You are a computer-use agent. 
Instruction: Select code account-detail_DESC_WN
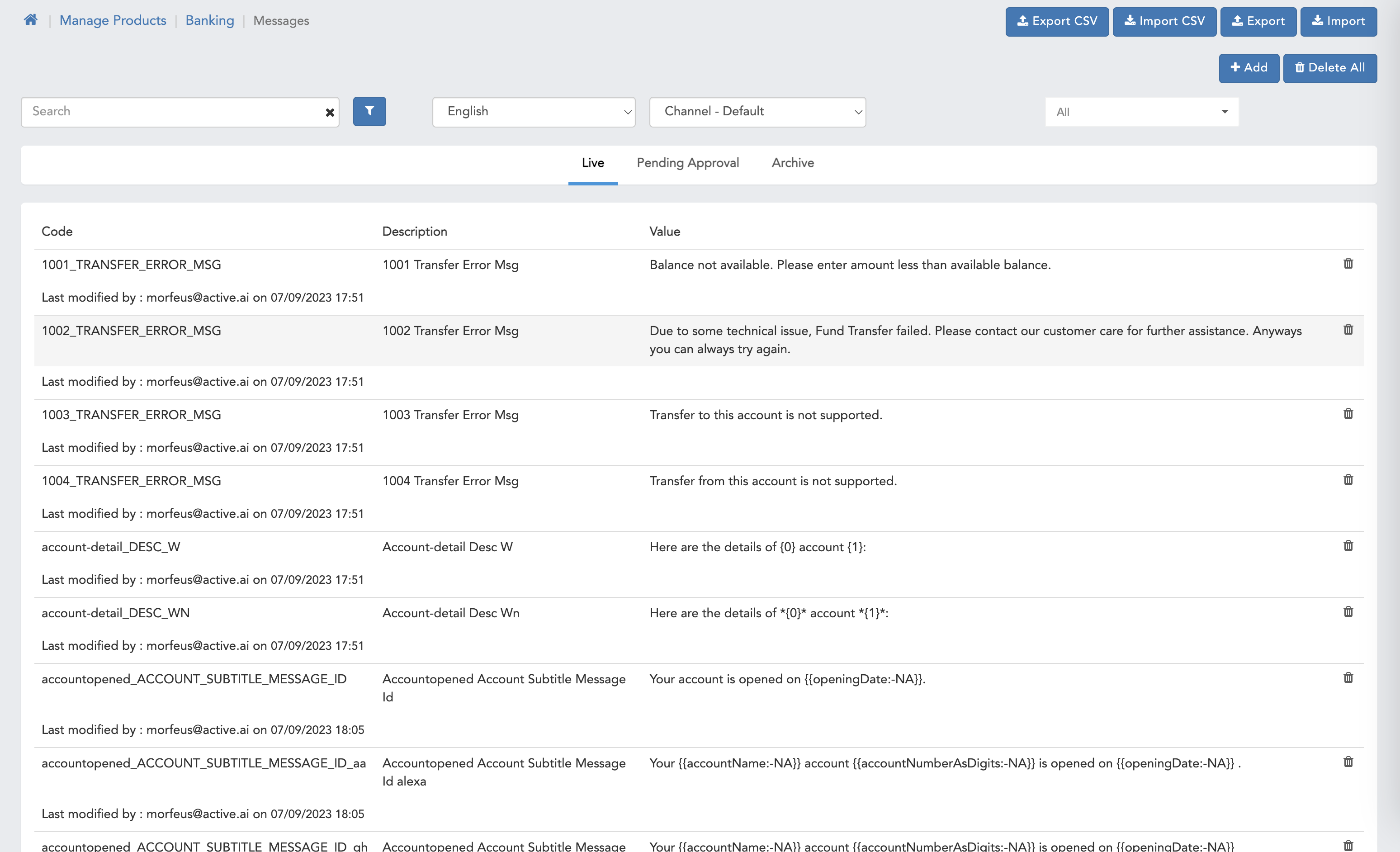115,613
